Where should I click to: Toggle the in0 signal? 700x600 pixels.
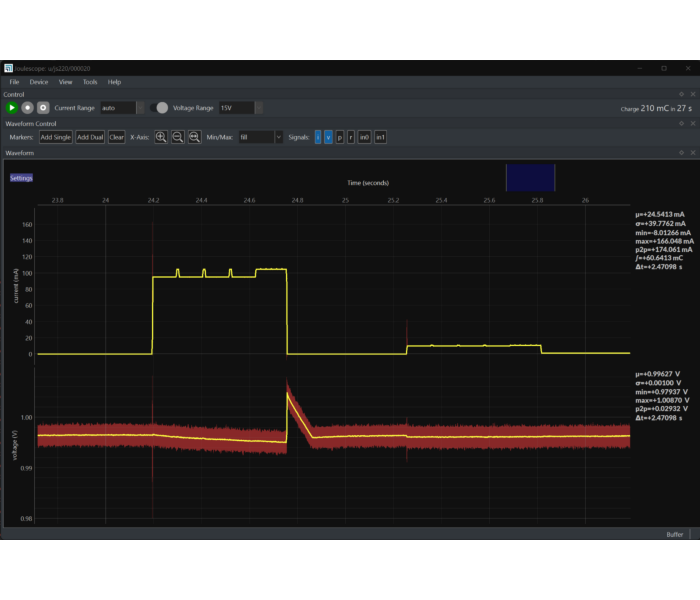coord(364,137)
